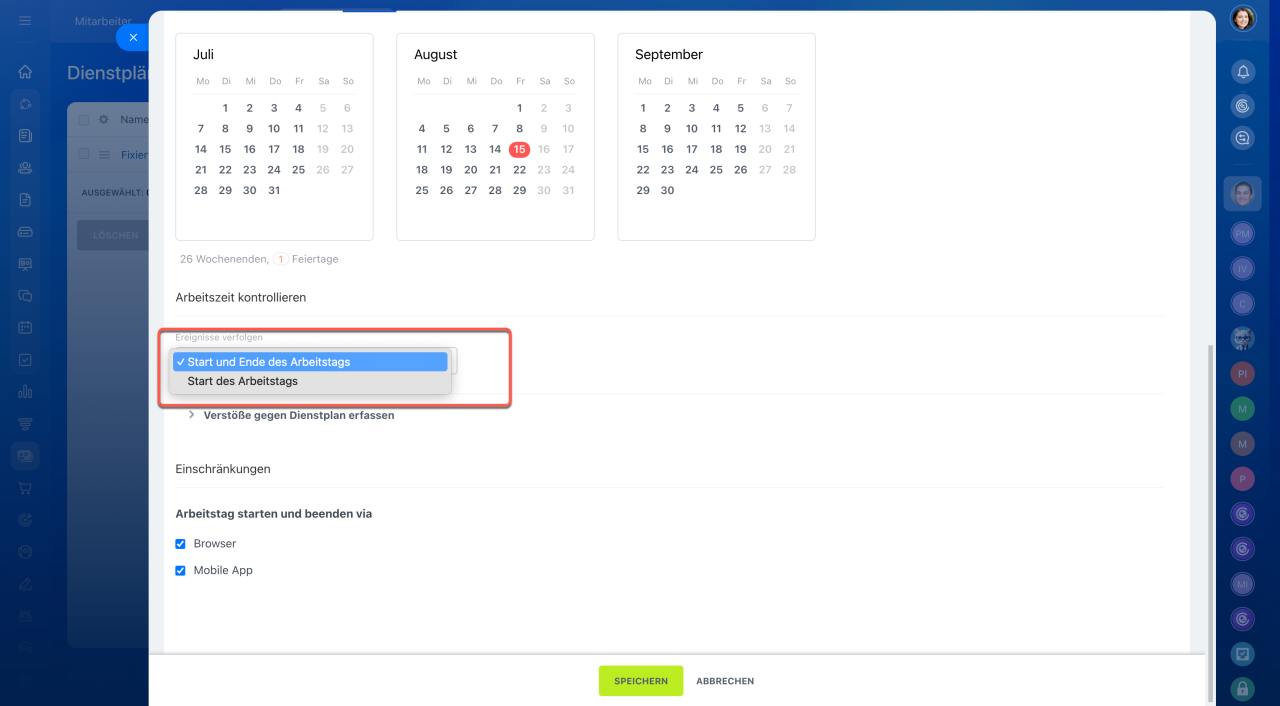
Task: Open the drive storage icon in left sidebar
Action: pyautogui.click(x=25, y=232)
